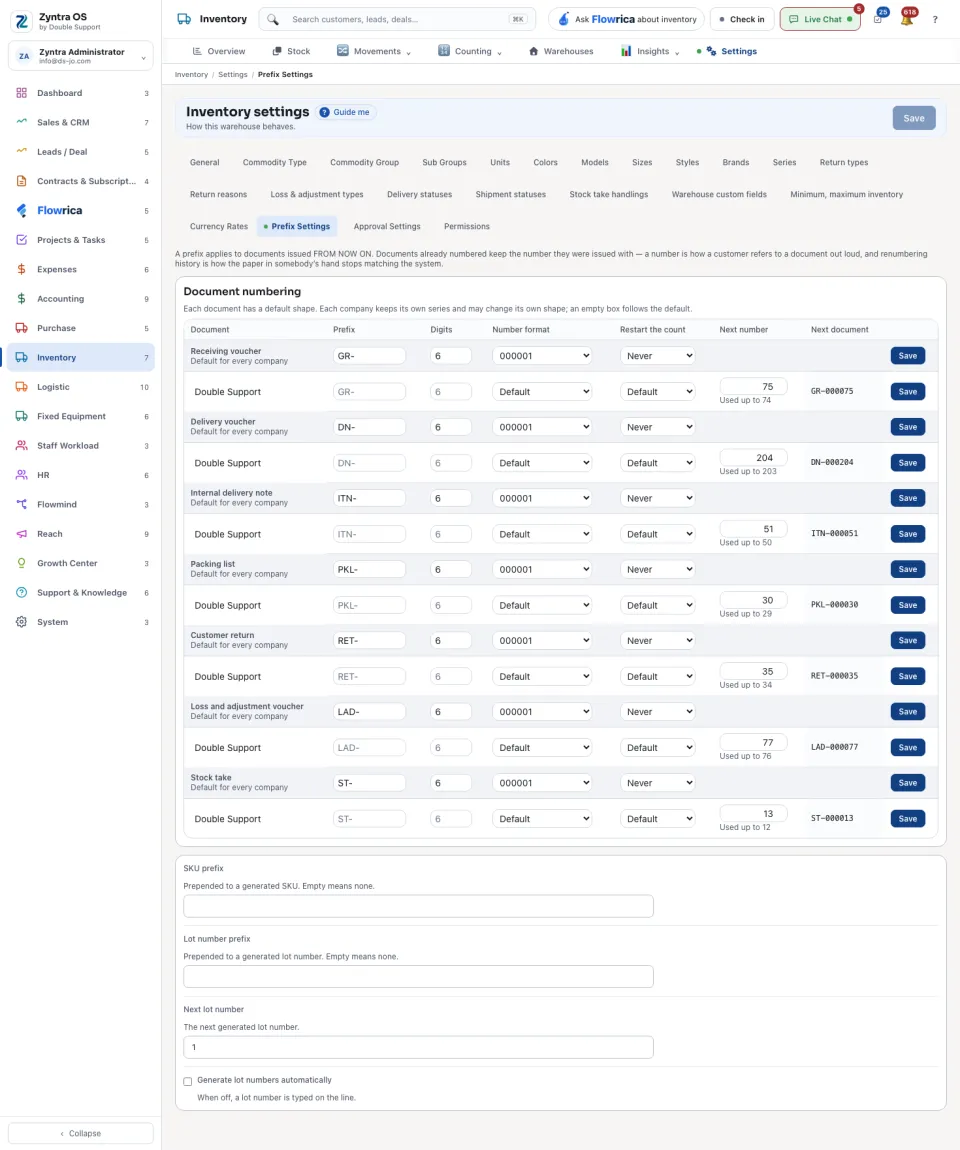Click the SKU prefix input field
The width and height of the screenshot is (960, 1150).
point(418,906)
